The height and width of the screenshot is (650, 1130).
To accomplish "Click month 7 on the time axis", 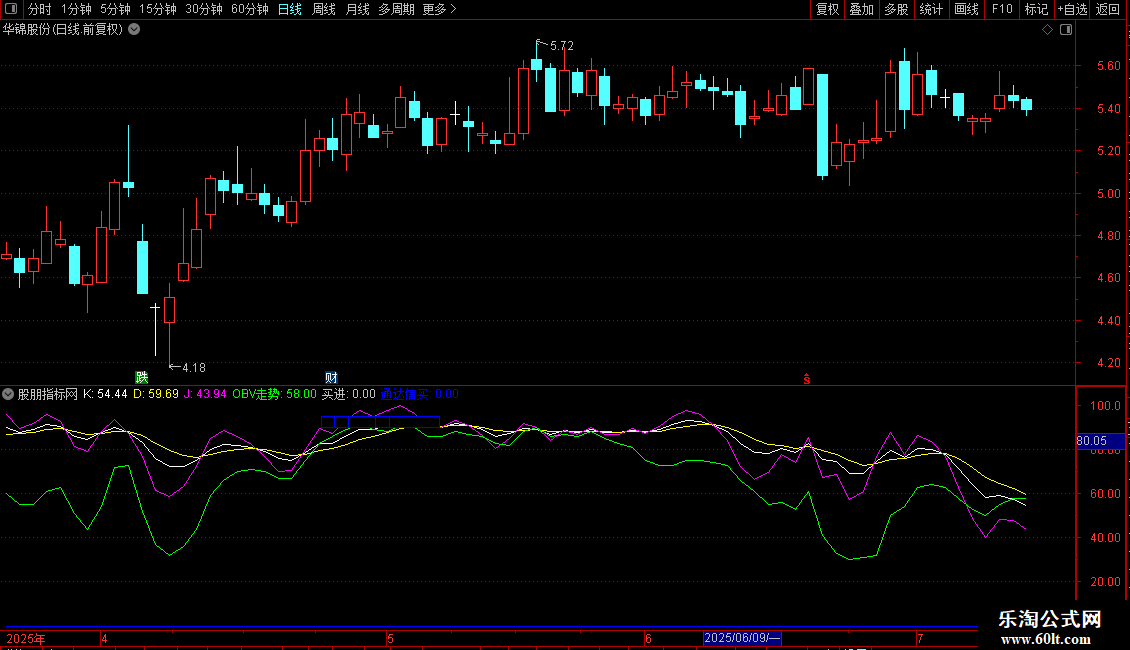I will (x=920, y=638).
